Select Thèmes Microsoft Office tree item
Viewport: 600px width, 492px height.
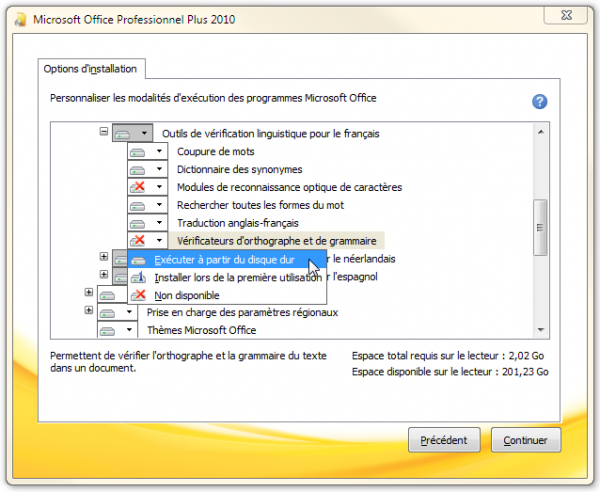click(x=202, y=330)
